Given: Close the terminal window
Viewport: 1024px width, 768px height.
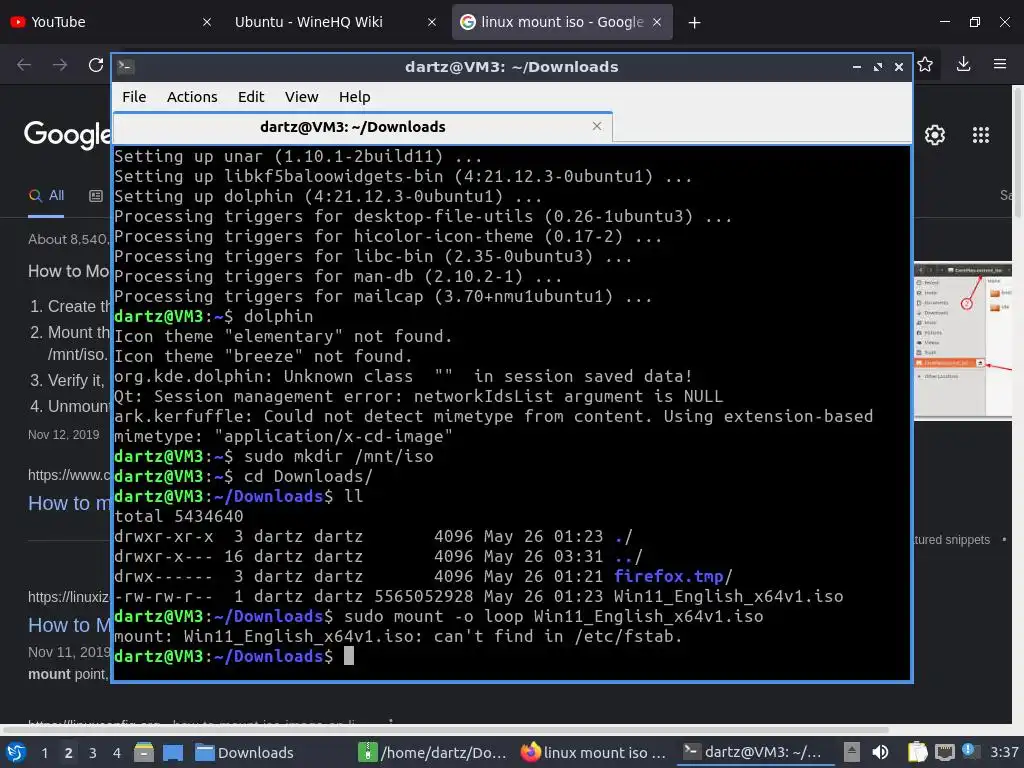Looking at the screenshot, I should pyautogui.click(x=899, y=67).
